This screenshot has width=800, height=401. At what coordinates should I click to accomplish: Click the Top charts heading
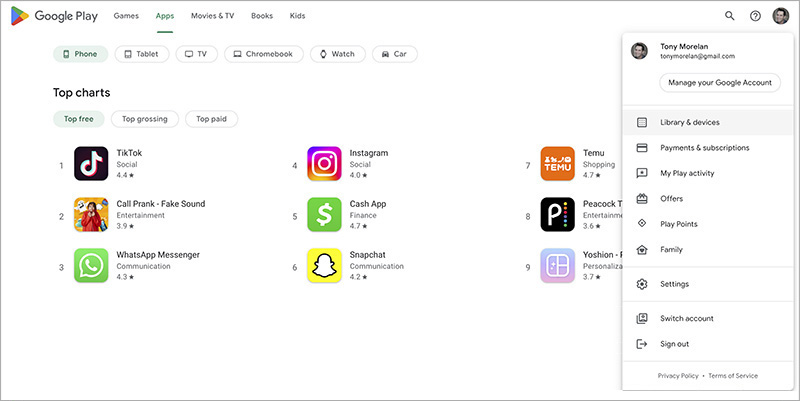click(82, 92)
